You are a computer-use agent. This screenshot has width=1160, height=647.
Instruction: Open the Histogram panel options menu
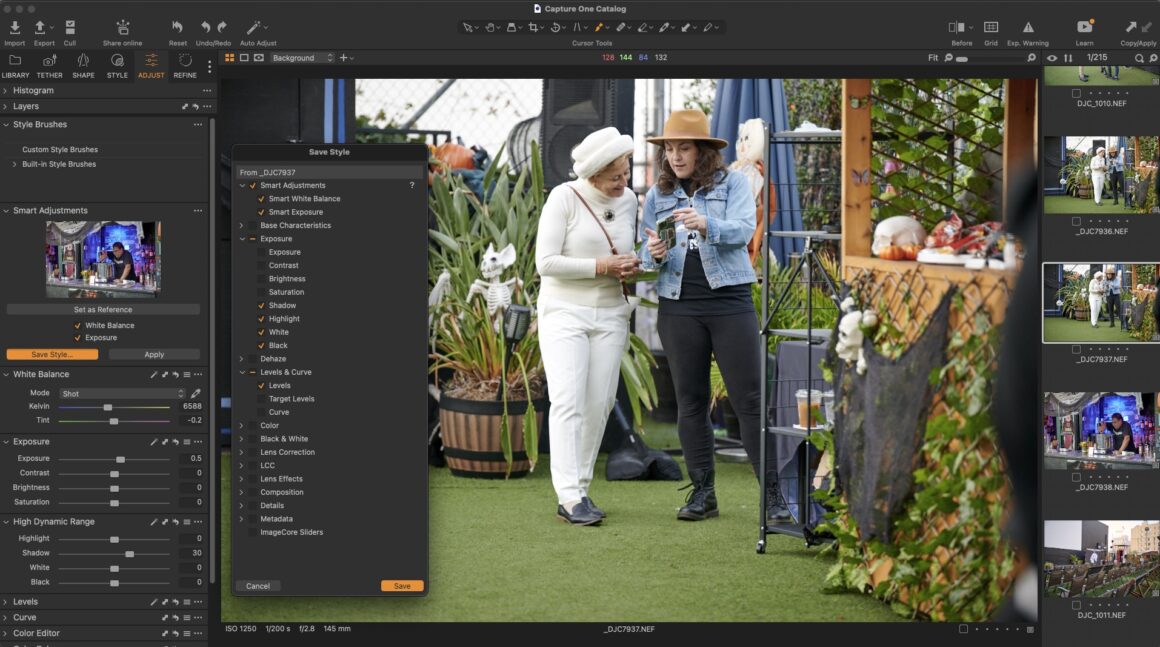(x=207, y=90)
